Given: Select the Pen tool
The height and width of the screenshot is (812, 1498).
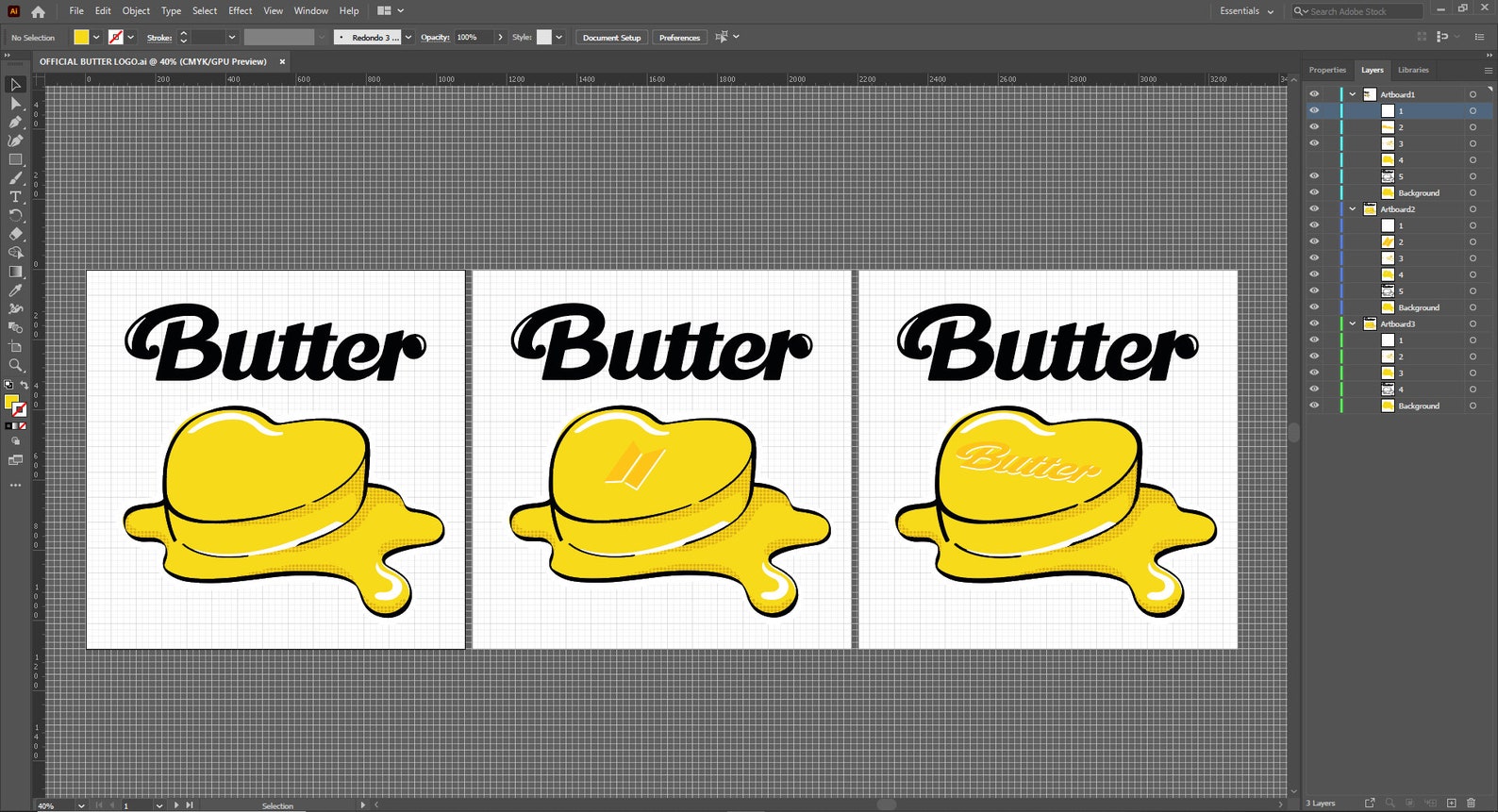Looking at the screenshot, I should pos(15,122).
